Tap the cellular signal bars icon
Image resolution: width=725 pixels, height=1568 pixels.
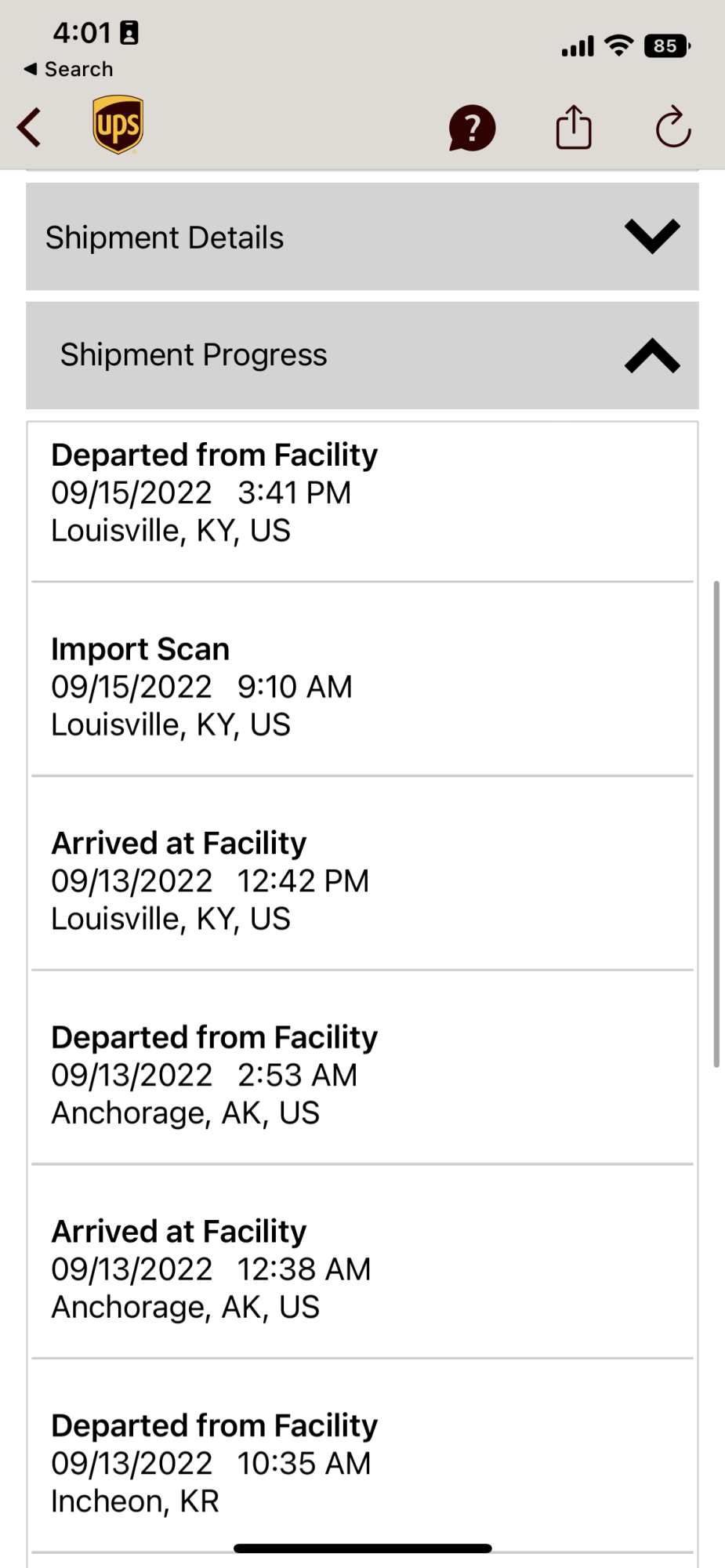click(578, 47)
